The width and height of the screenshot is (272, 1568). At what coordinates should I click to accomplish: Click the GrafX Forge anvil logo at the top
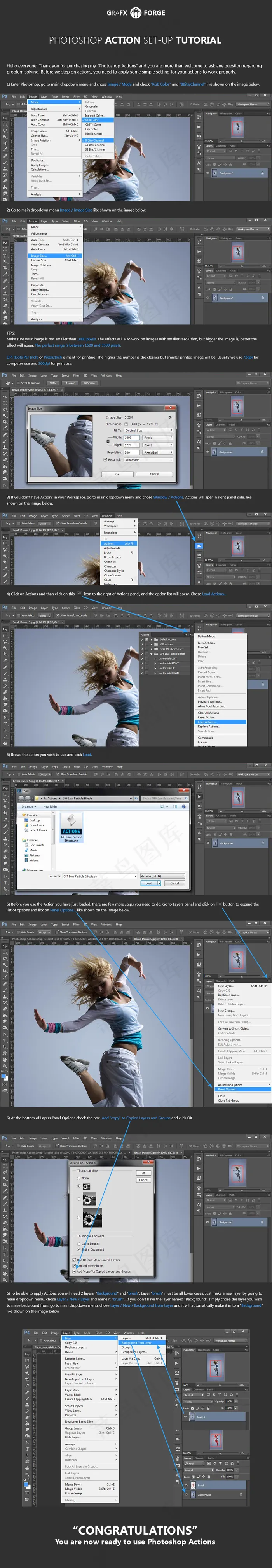pos(136,12)
